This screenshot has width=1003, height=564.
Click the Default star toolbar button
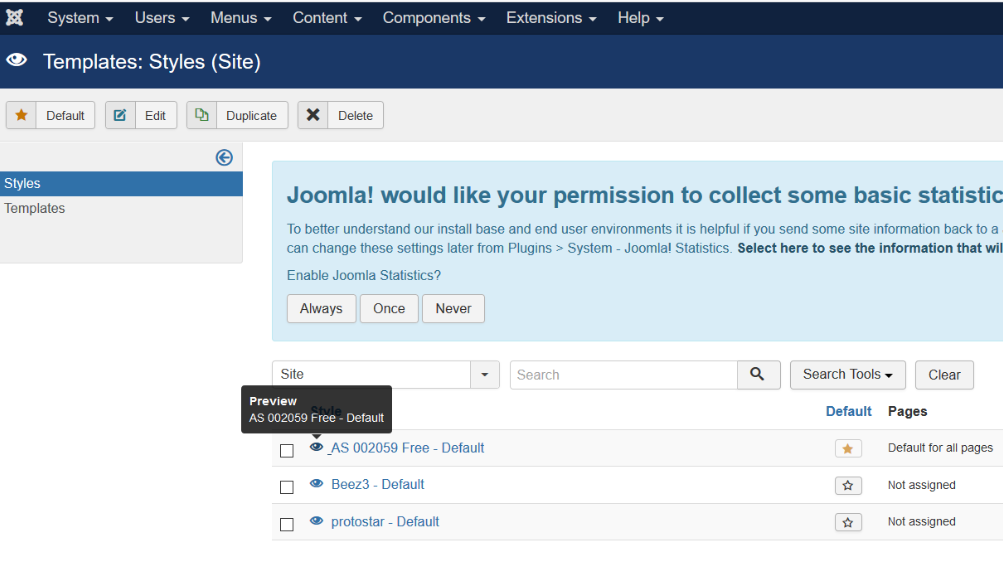pos(51,115)
